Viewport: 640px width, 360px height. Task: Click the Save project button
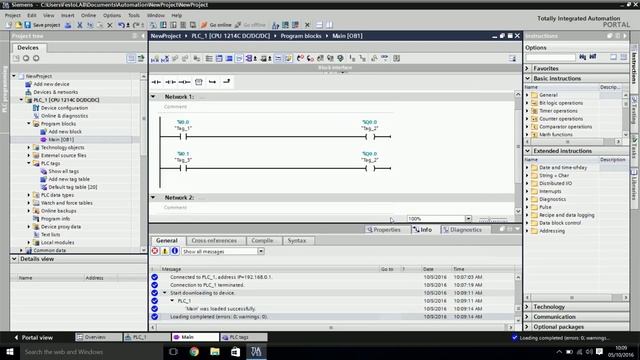[42, 25]
